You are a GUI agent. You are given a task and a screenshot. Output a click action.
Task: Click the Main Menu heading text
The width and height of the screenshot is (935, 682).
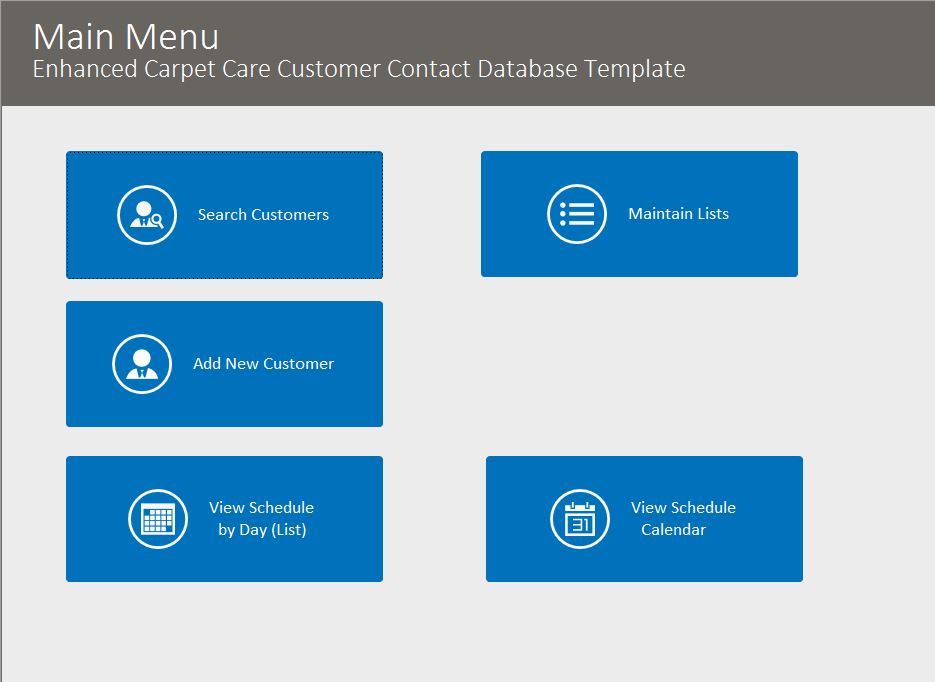pyautogui.click(x=126, y=37)
